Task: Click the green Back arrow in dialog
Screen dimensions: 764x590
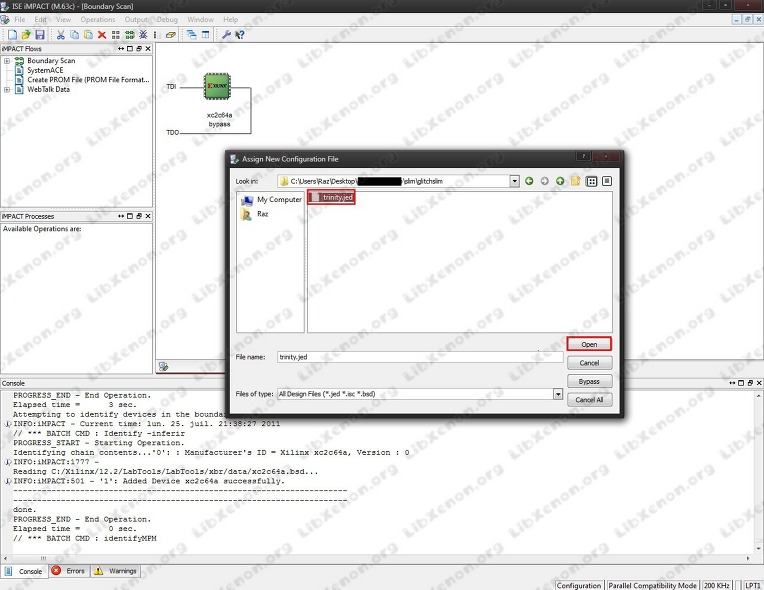Action: coord(529,181)
